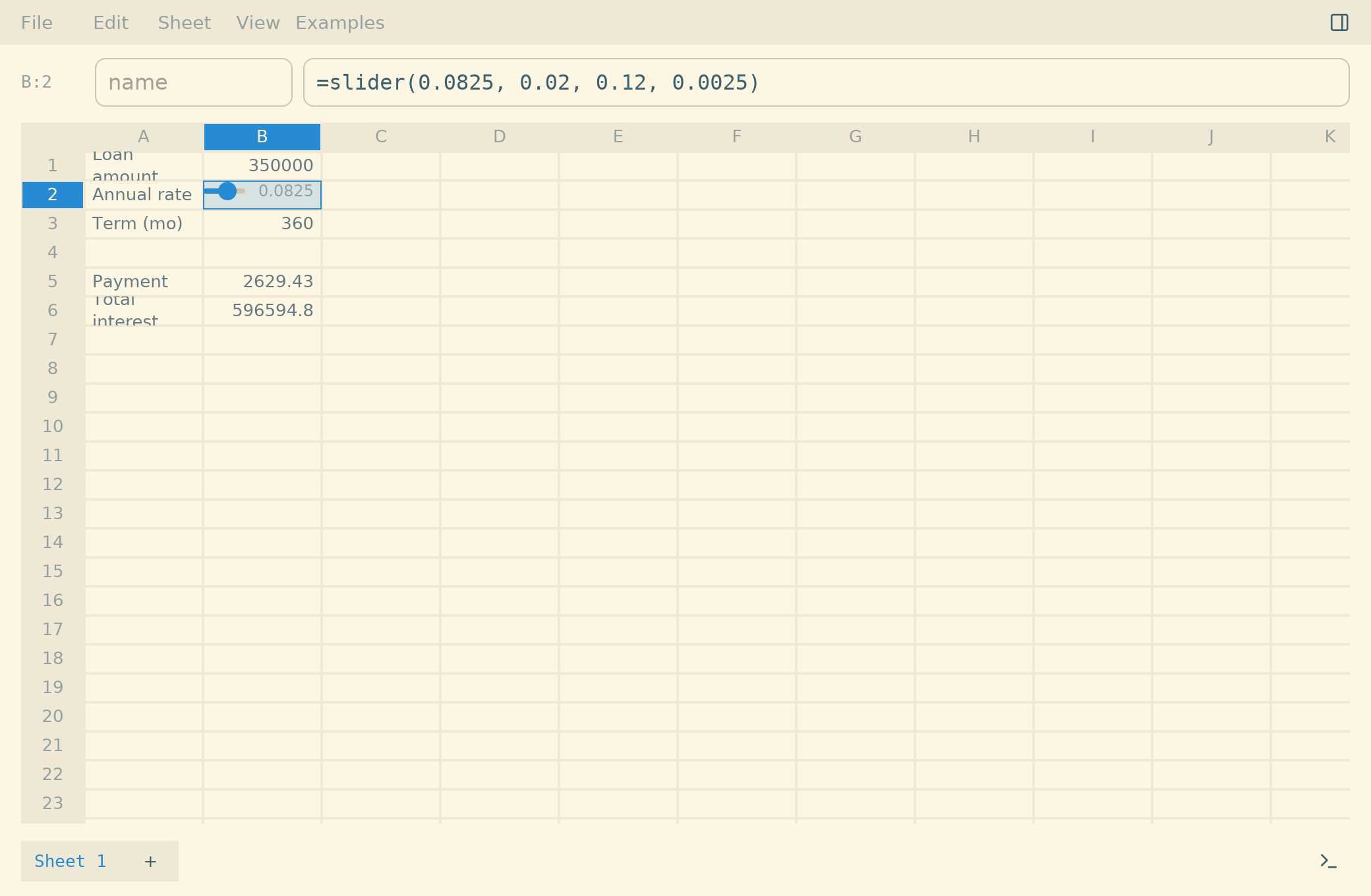Select row 20 header
This screenshot has height=896, width=1371.
pyautogui.click(x=53, y=717)
